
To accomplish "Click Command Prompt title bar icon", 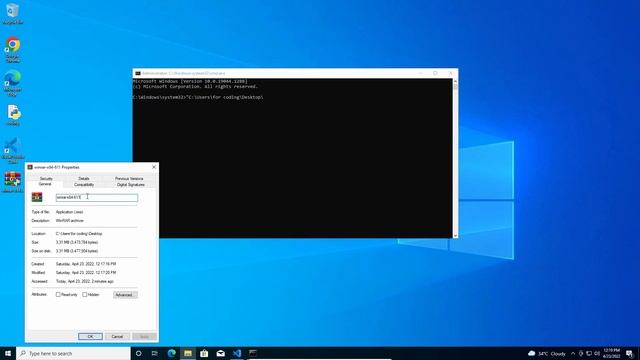I will [x=138, y=73].
